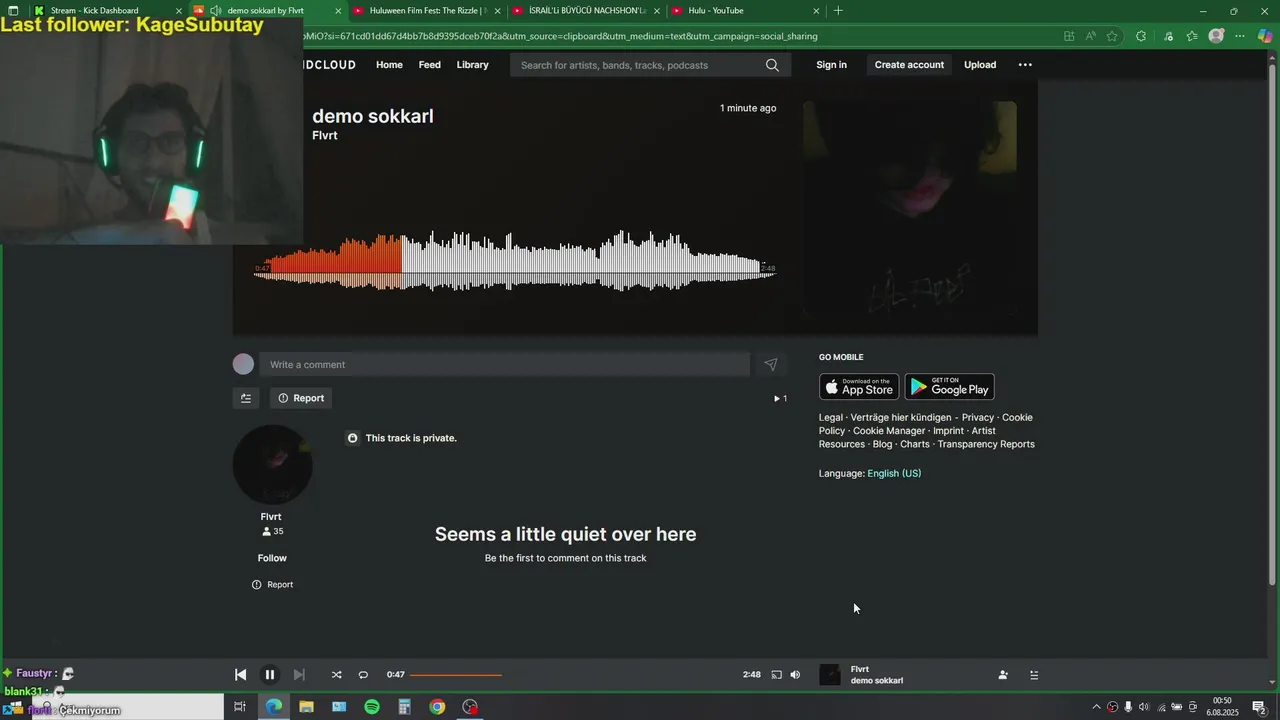1280x720 pixels.
Task: Open the Blog footer link
Action: (x=882, y=444)
